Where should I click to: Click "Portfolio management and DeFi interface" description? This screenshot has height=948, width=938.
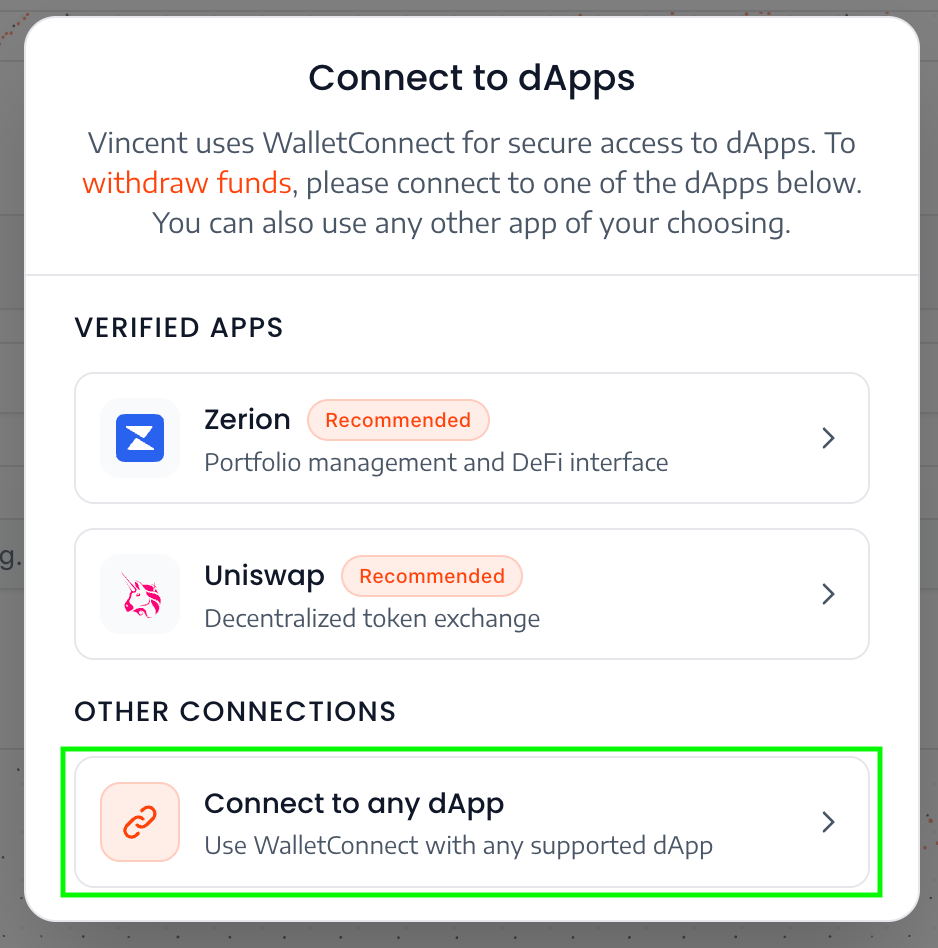tap(436, 462)
